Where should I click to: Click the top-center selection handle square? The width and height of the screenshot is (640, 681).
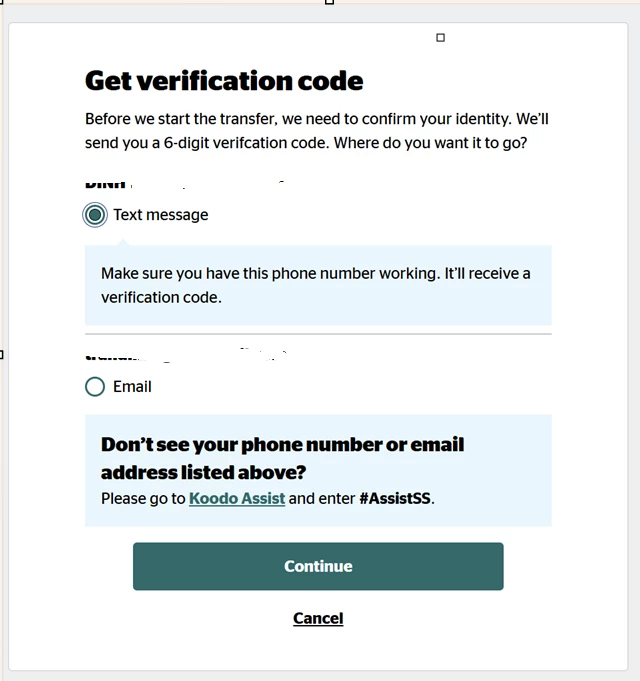[x=330, y=2]
